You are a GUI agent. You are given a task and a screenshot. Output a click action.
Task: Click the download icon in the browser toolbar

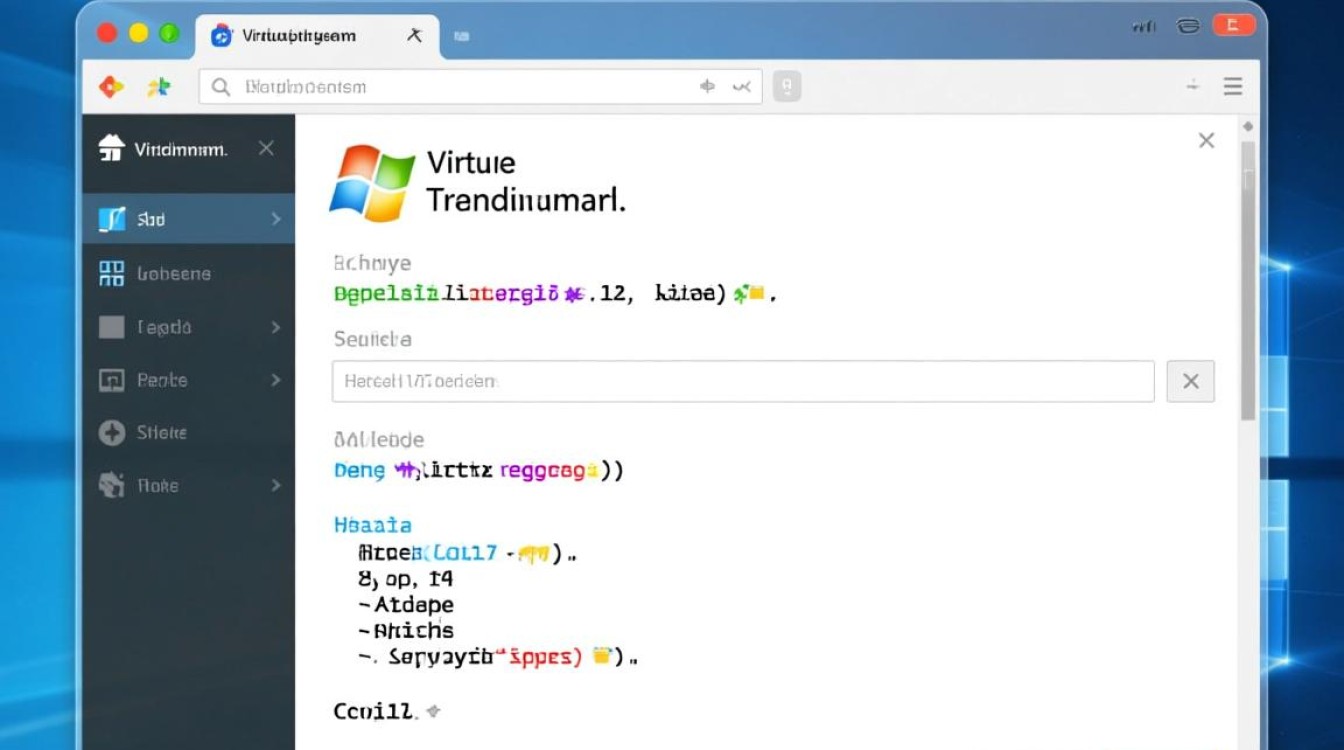[x=1192, y=87]
